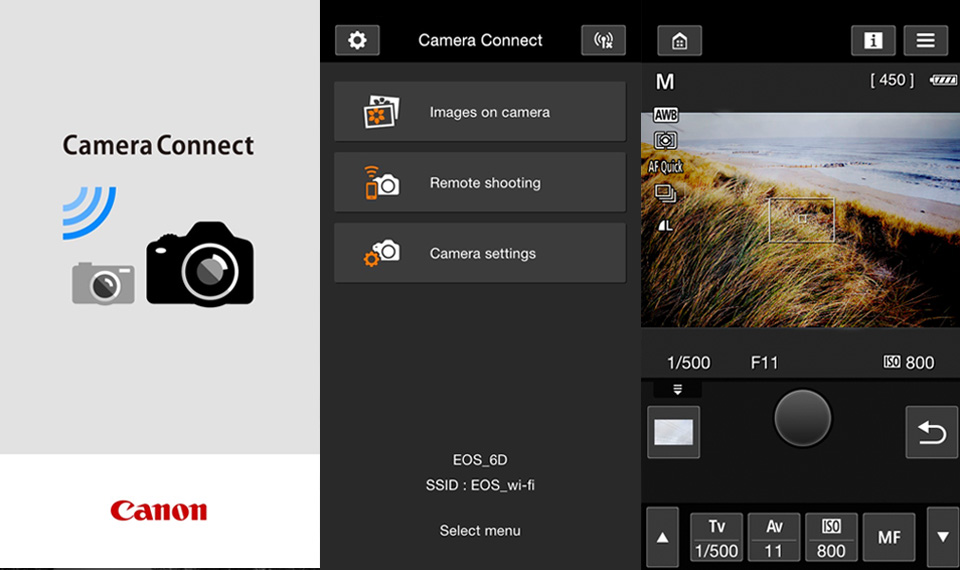This screenshot has width=960, height=570.
Task: Choose Remote shooting
Action: [480, 183]
